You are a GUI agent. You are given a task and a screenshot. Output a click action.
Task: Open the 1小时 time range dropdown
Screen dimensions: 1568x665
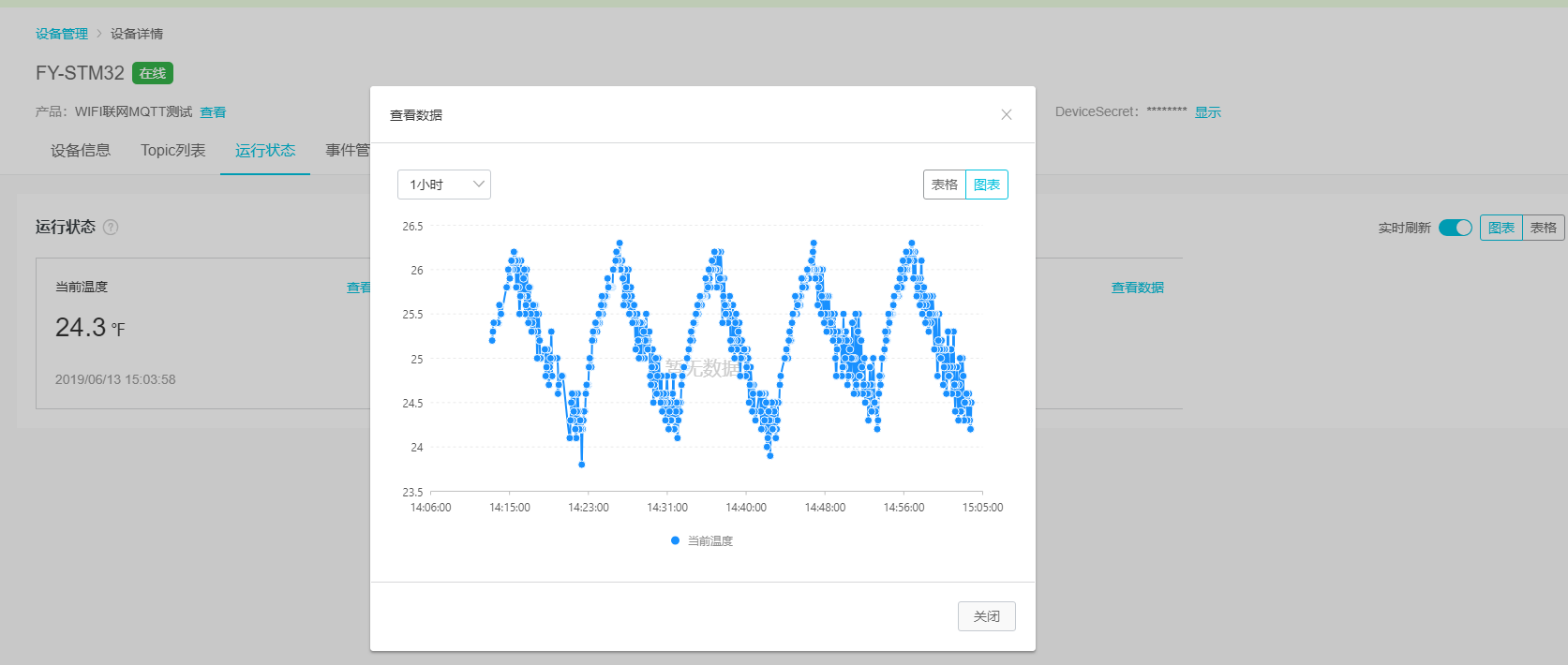[x=444, y=185]
